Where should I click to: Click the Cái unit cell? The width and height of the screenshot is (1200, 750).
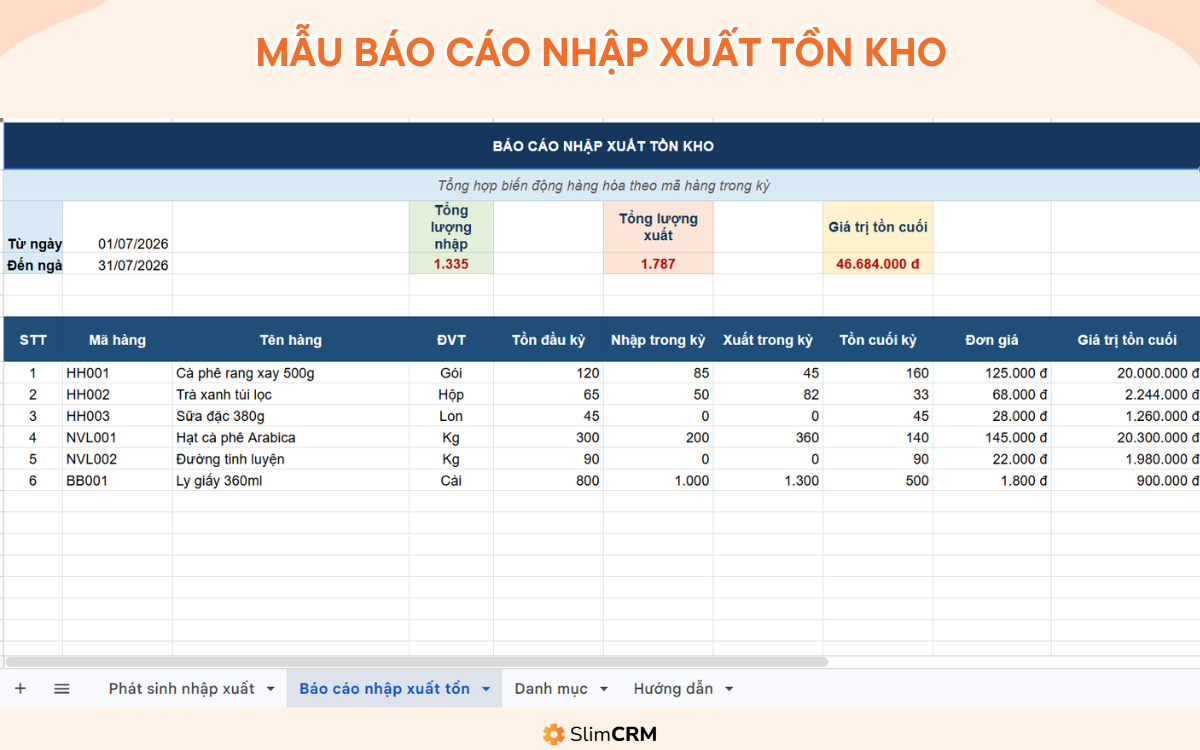(x=451, y=481)
